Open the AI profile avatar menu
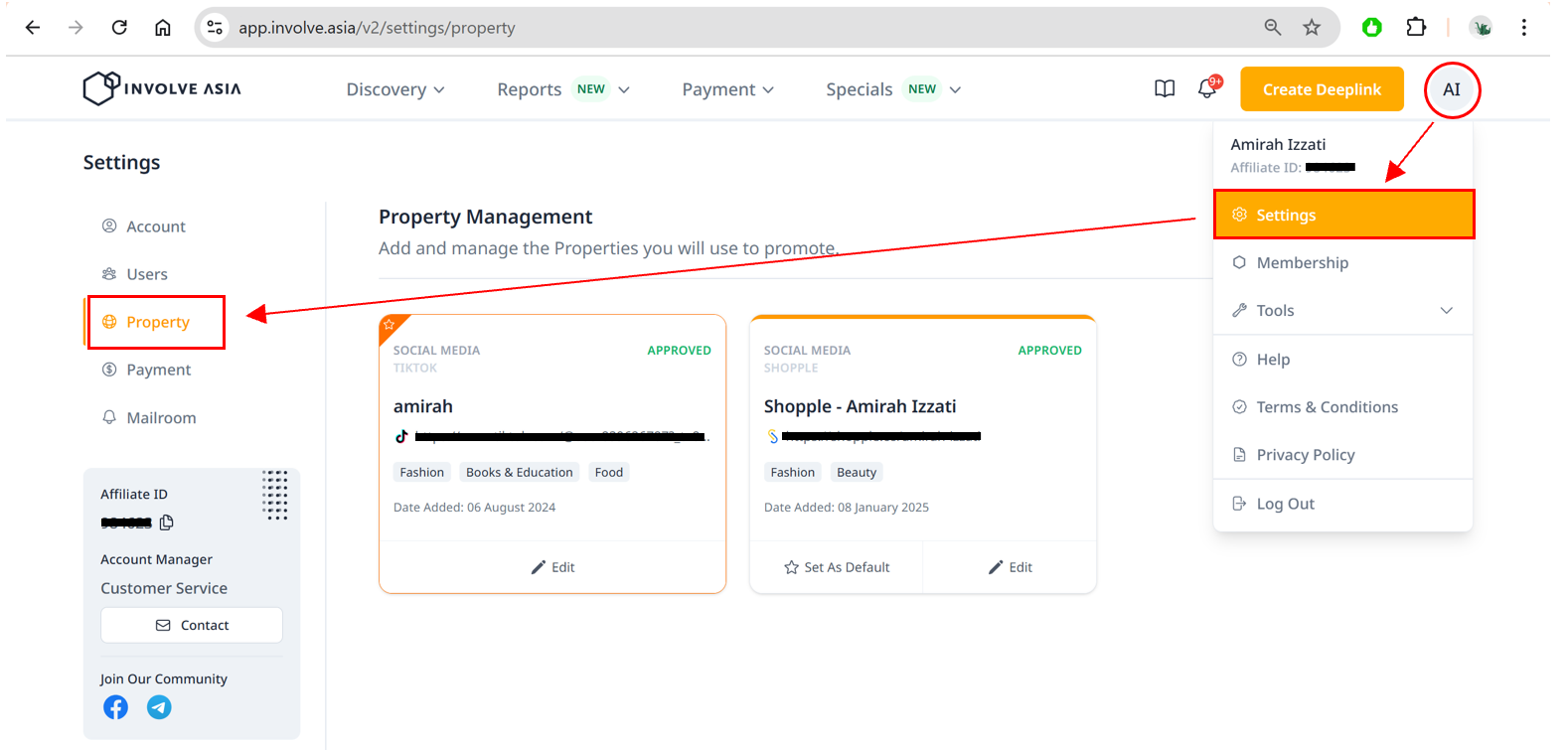The height and width of the screenshot is (750, 1568). (x=1451, y=89)
